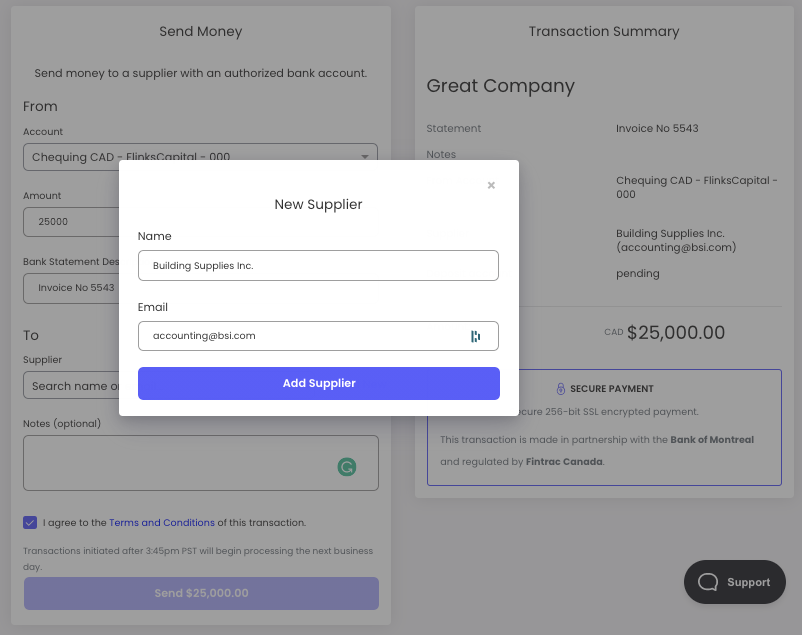Click into the supplier Email field
Screen dimensions: 802x635
coord(300,336)
